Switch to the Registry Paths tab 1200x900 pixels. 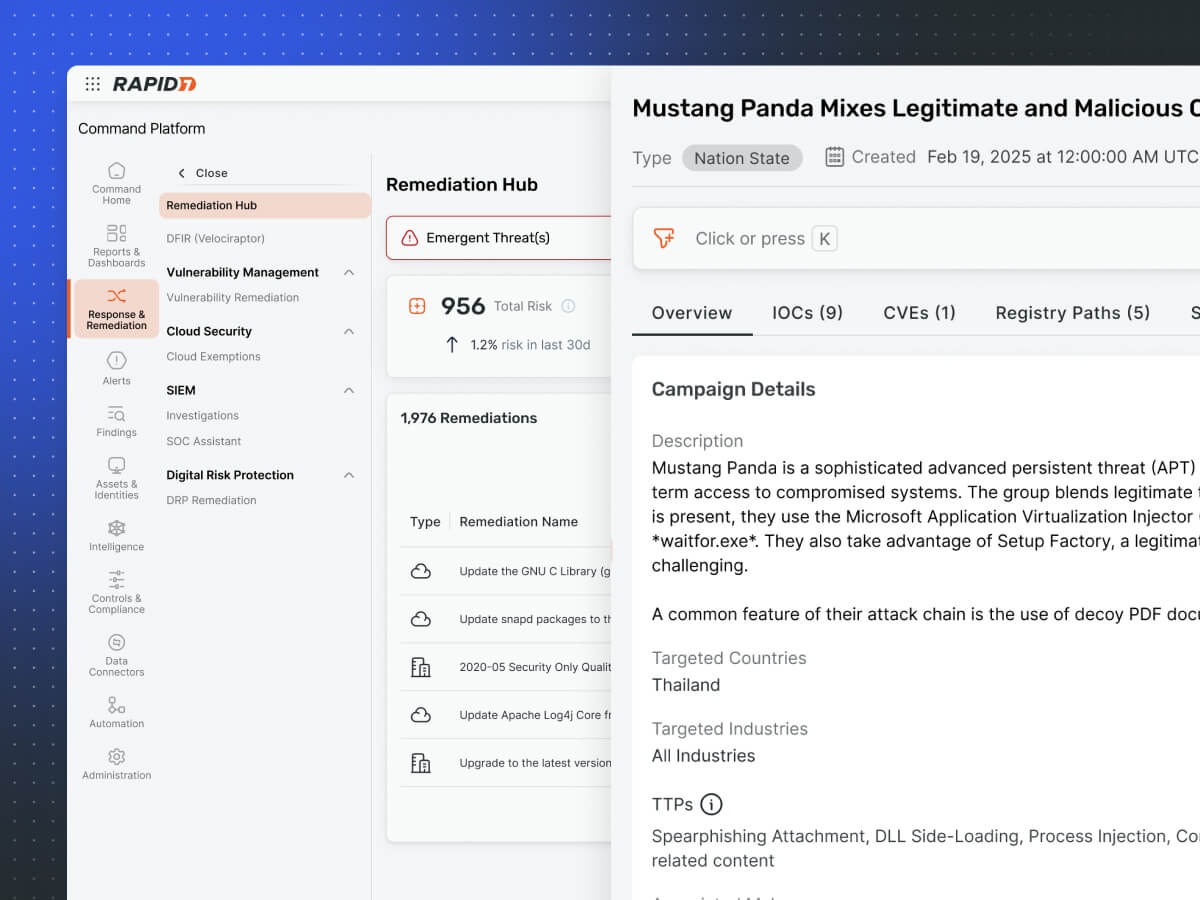(1072, 313)
